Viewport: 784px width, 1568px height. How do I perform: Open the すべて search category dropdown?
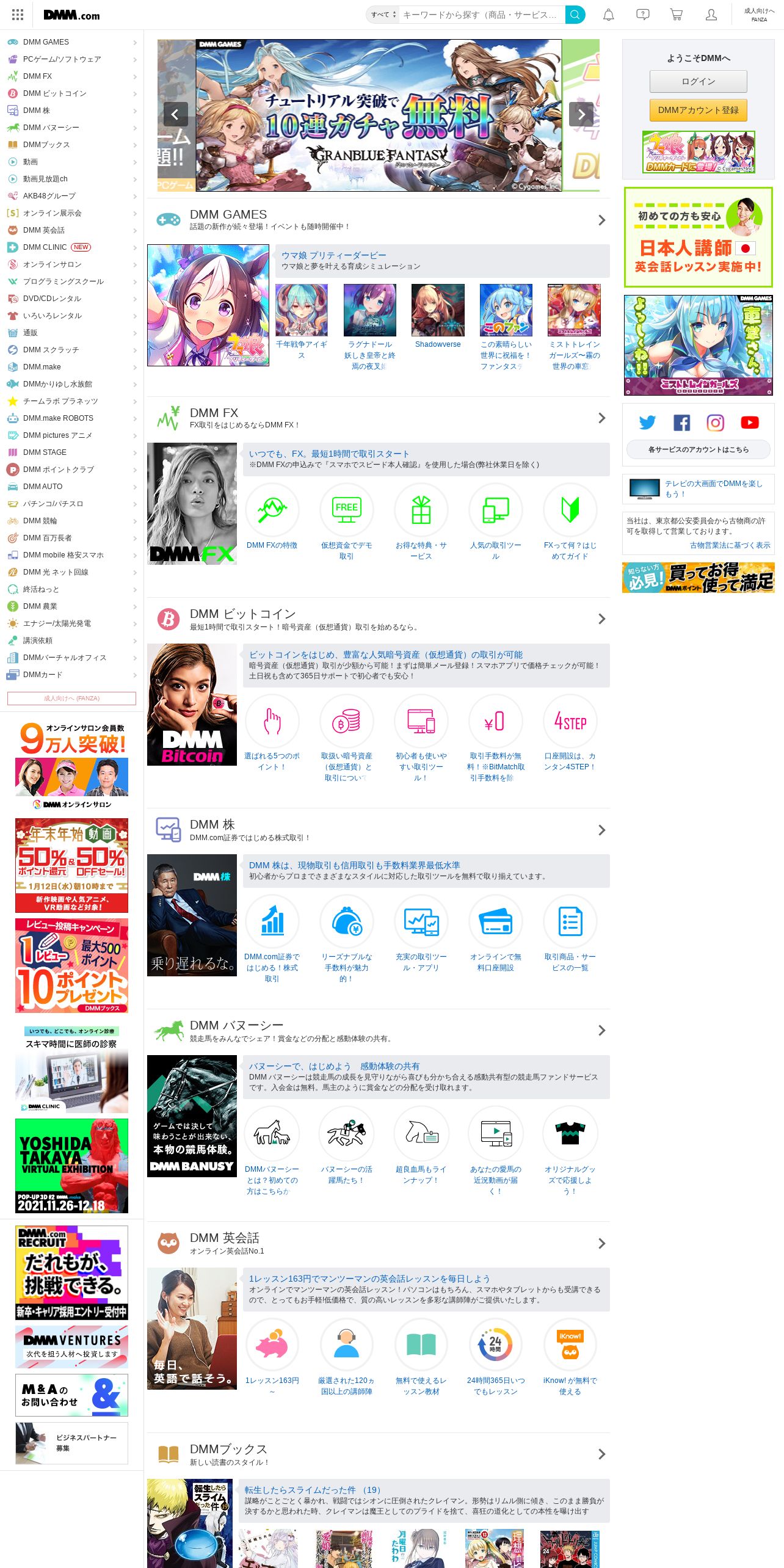click(383, 15)
